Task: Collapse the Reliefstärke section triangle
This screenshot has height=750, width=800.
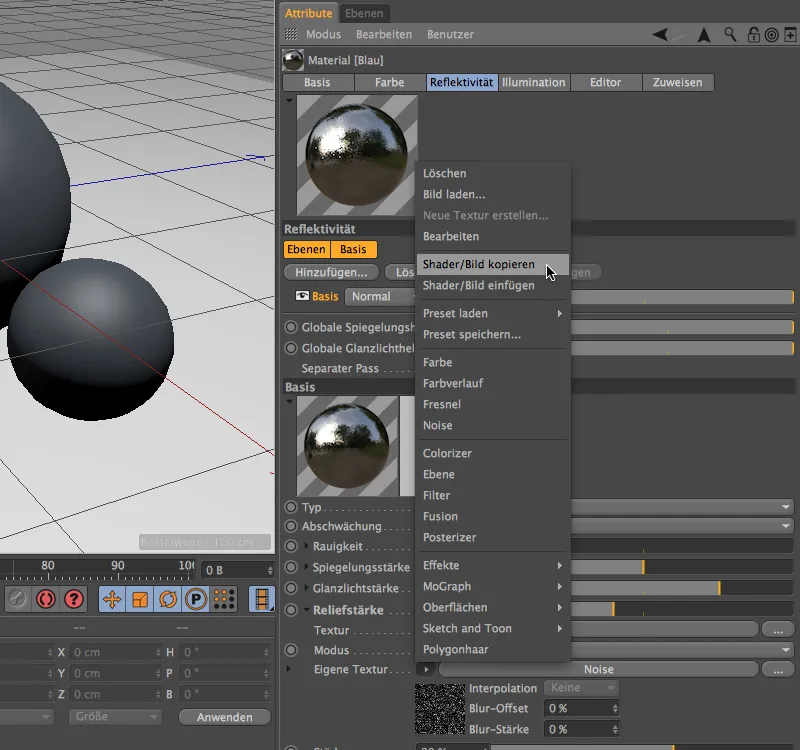Action: (x=306, y=609)
